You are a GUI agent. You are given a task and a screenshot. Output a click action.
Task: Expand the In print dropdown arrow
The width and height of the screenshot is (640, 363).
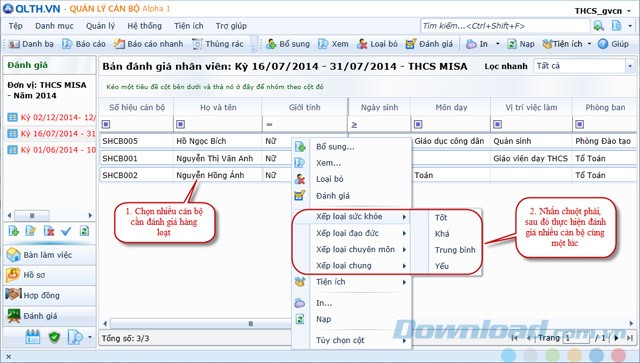coord(498,44)
